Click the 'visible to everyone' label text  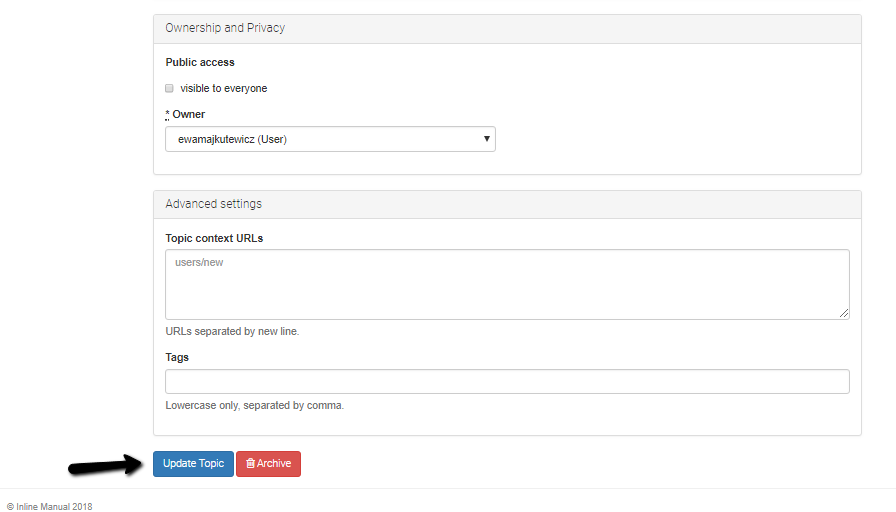tap(223, 89)
